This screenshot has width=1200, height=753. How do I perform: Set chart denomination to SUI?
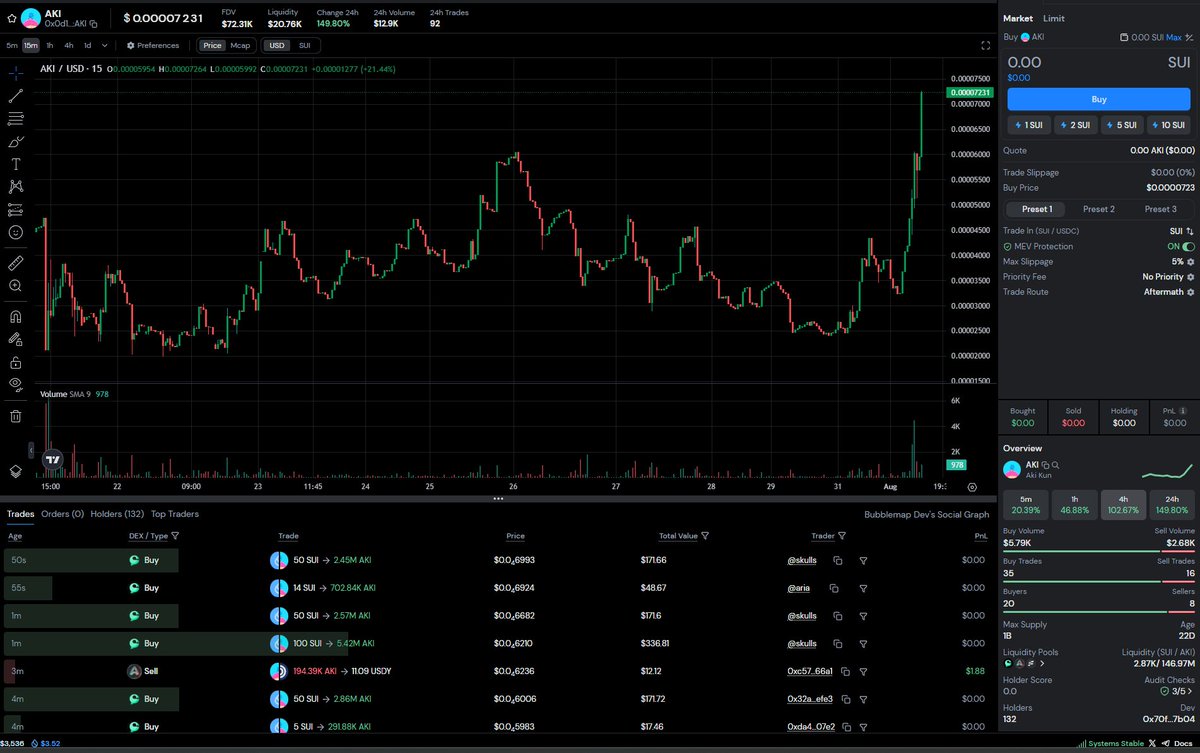304,45
